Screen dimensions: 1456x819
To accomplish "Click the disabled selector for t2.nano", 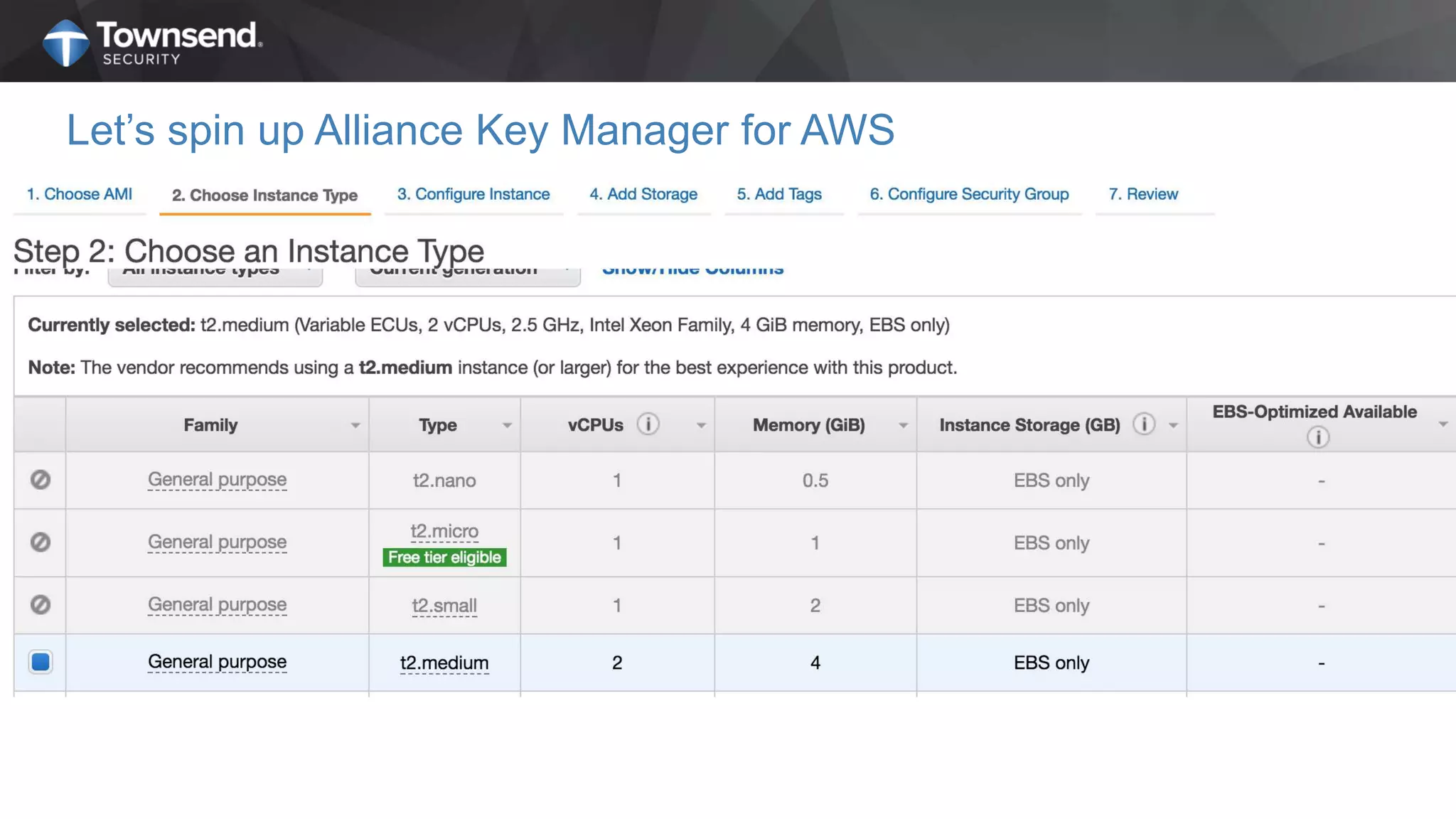I will tap(41, 480).
